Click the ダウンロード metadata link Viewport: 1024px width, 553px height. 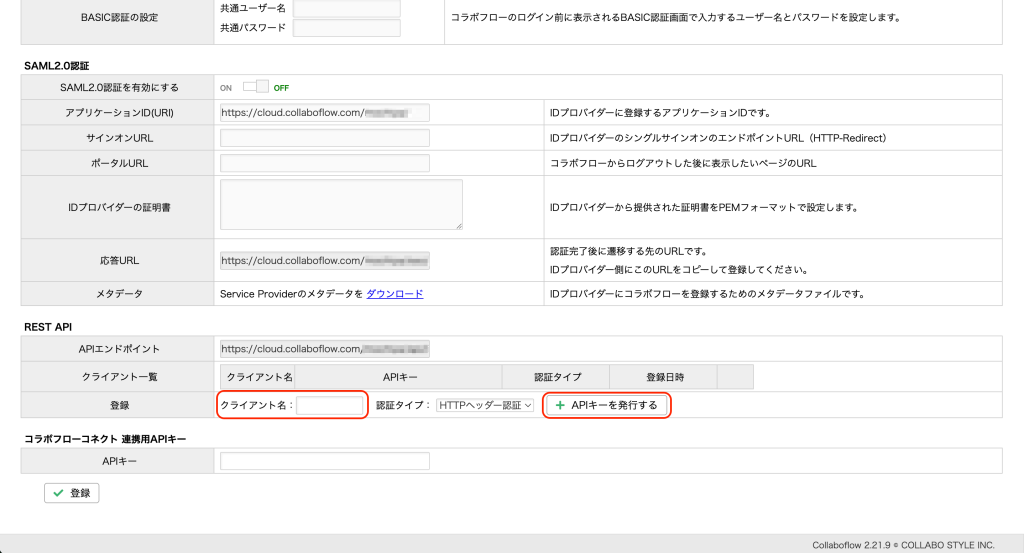394,293
